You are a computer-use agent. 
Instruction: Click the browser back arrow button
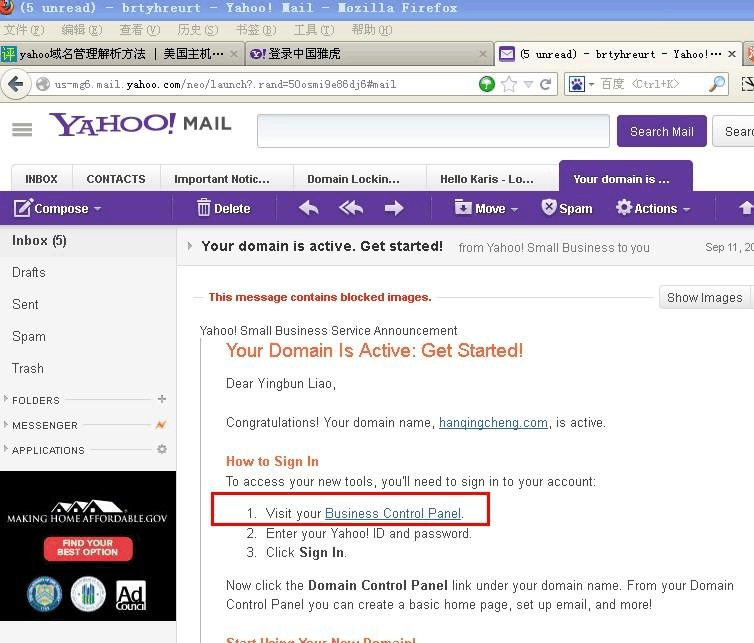click(x=16, y=84)
